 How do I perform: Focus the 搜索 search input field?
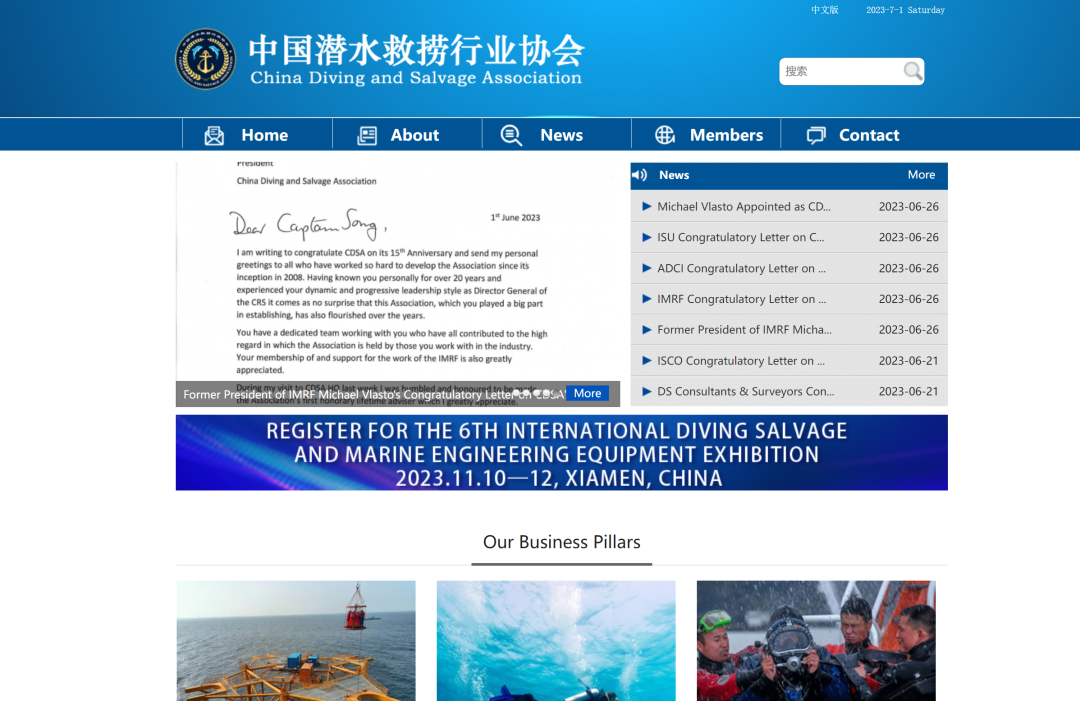(841, 71)
